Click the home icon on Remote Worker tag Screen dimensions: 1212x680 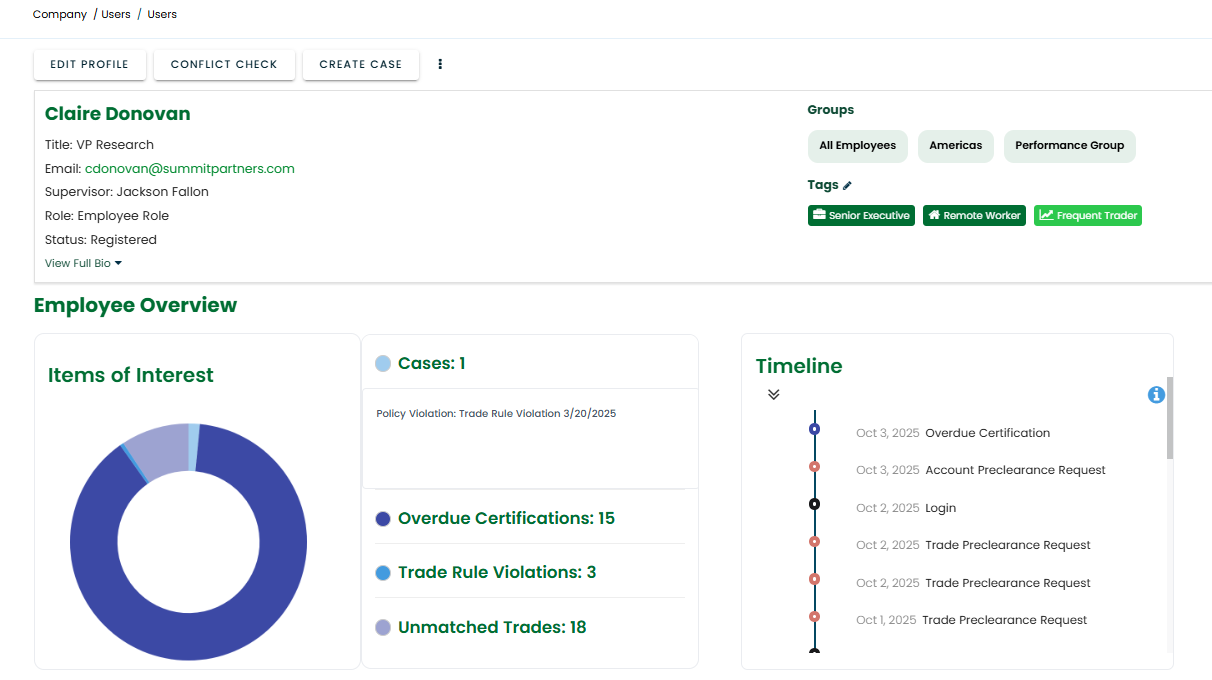tap(934, 215)
